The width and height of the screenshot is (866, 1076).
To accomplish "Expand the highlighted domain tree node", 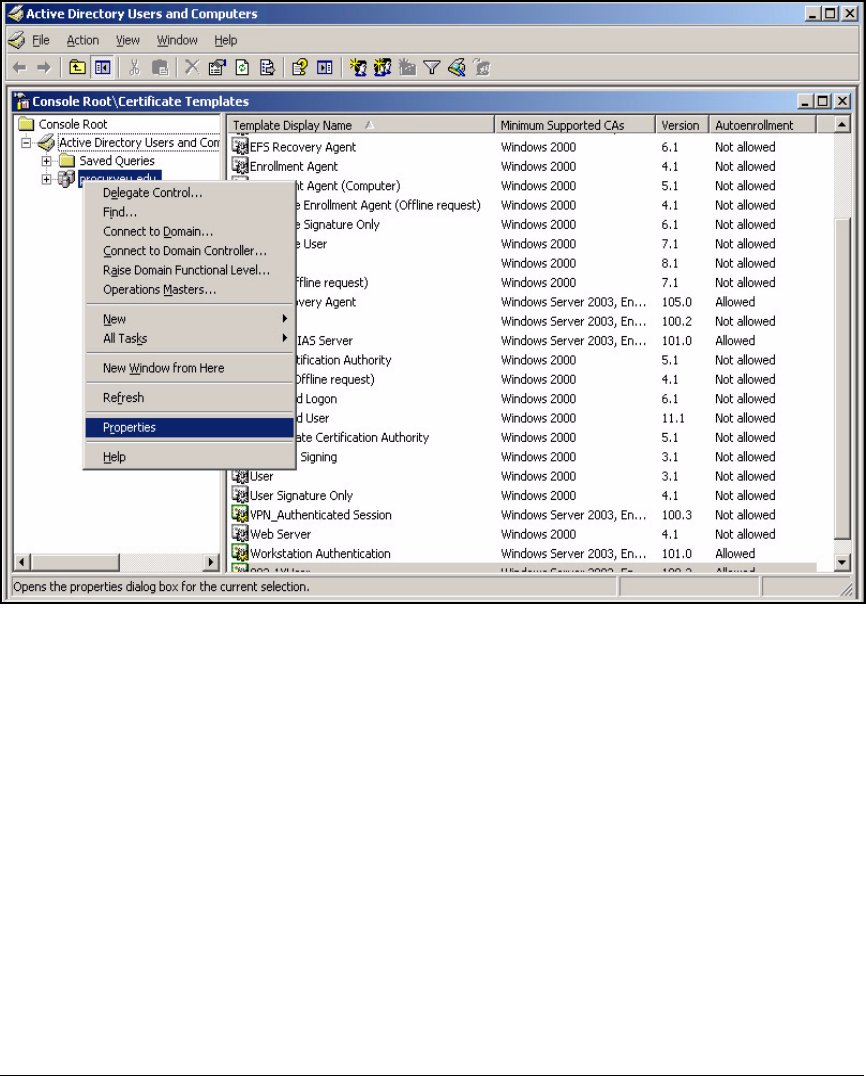I will (47, 180).
